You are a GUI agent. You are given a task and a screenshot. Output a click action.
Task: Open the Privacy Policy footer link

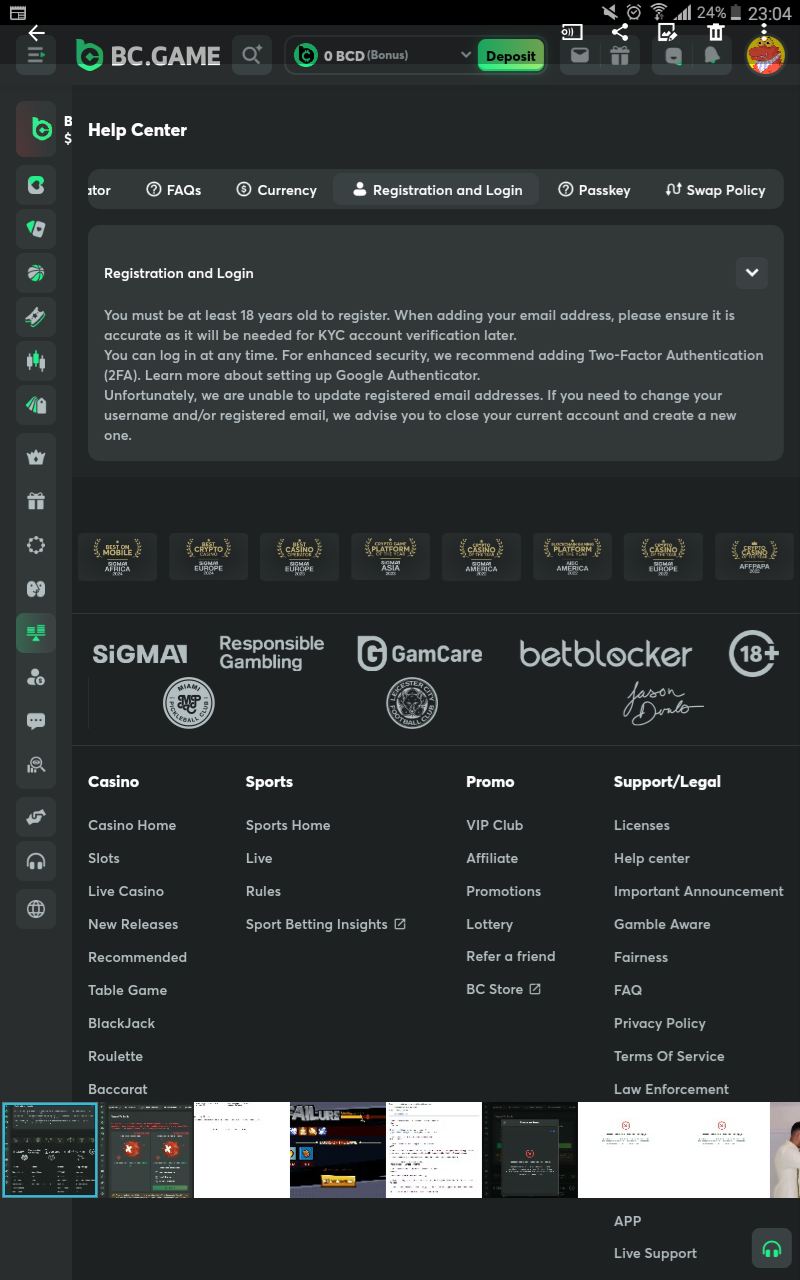[659, 1023]
